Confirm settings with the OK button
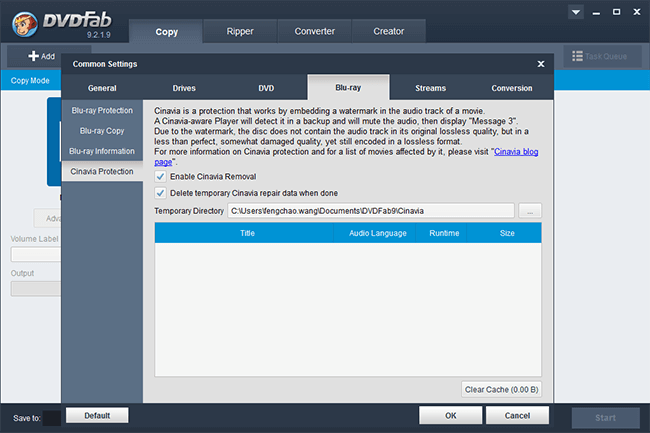Image resolution: width=650 pixels, height=433 pixels. pyautogui.click(x=451, y=415)
